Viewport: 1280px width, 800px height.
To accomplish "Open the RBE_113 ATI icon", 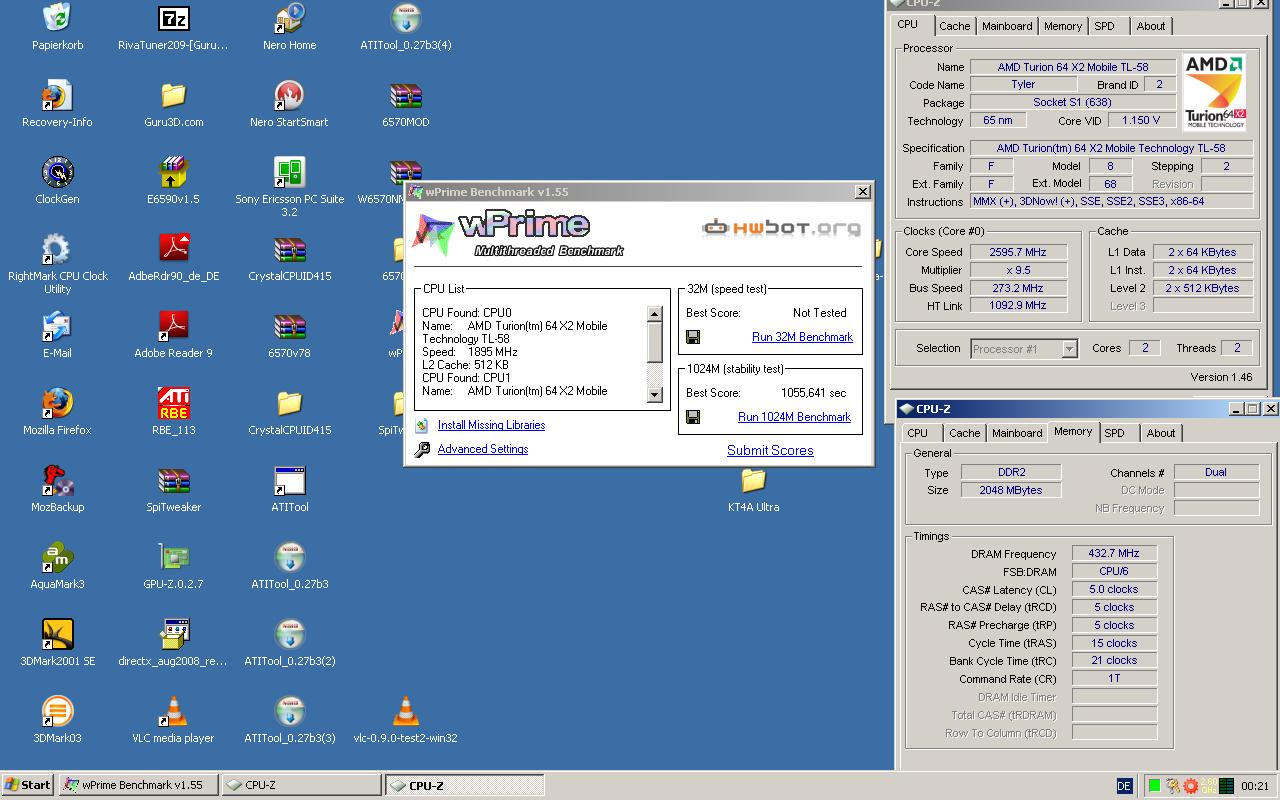I will pos(173,403).
